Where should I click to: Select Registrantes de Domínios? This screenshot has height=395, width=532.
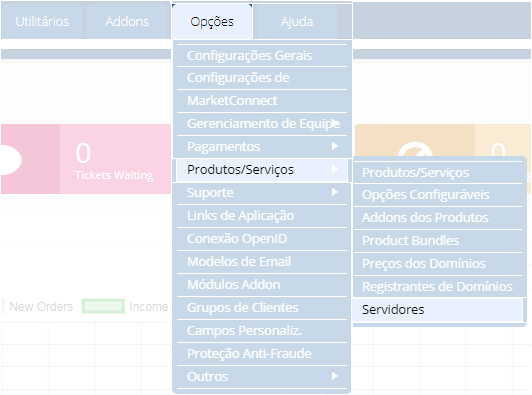437,287
